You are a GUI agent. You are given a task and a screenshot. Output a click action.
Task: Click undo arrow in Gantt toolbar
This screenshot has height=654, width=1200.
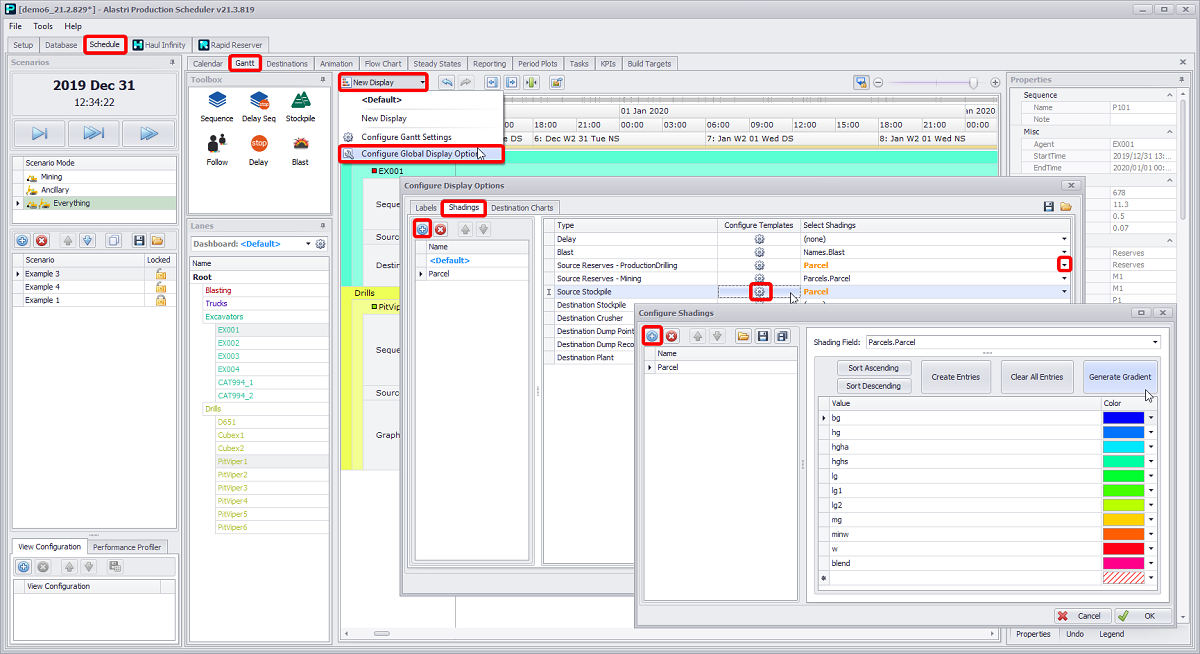click(x=446, y=83)
